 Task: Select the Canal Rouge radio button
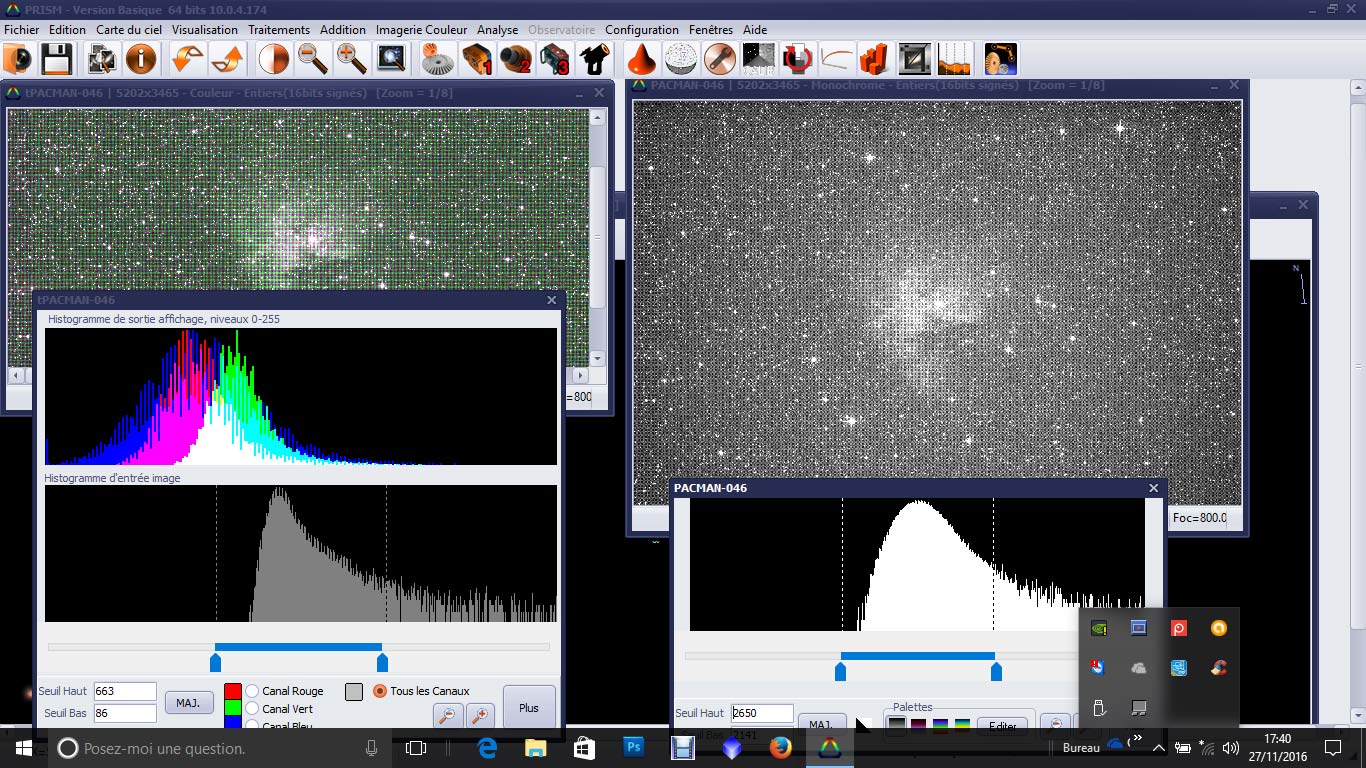coord(253,691)
